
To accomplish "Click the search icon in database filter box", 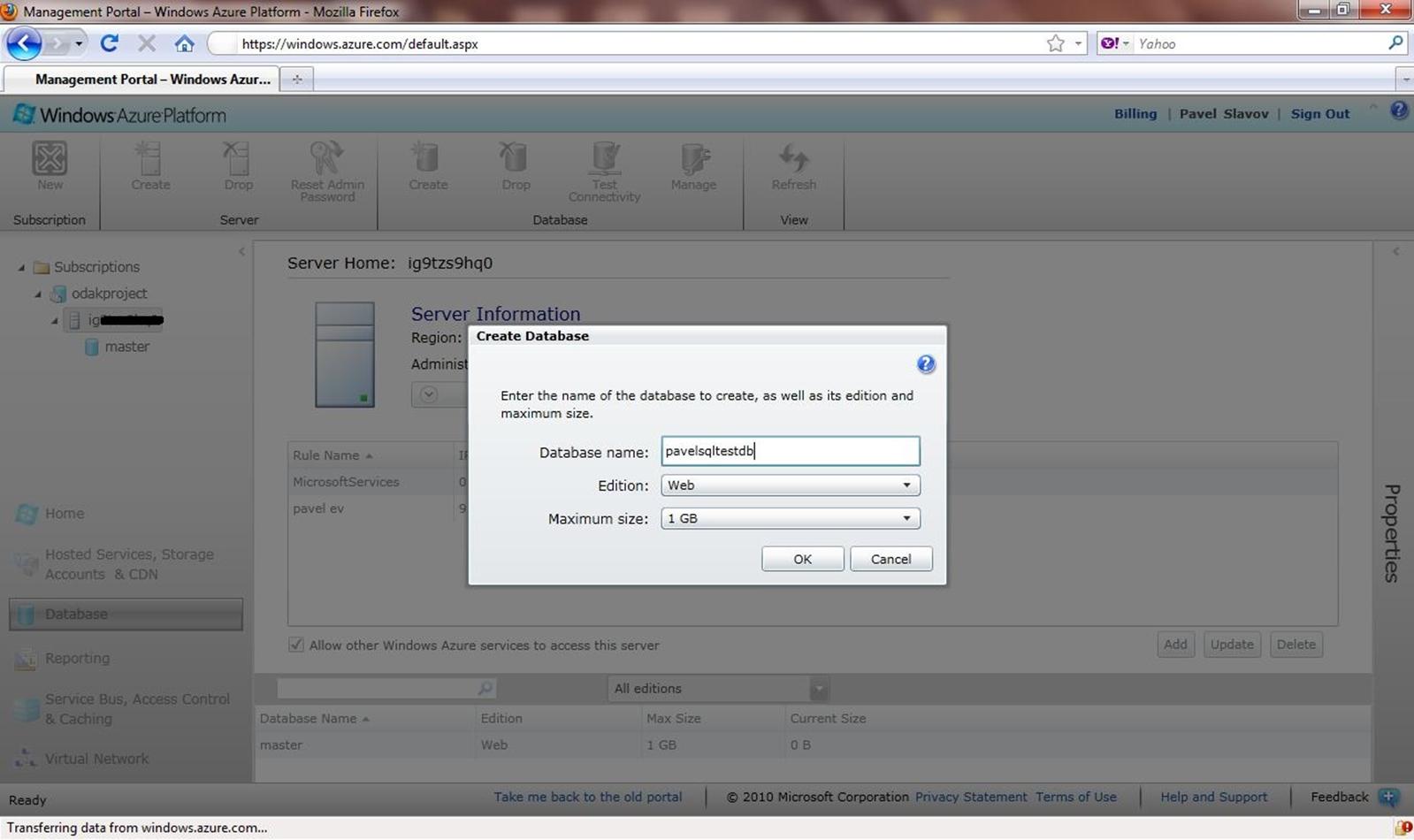I will 485,688.
